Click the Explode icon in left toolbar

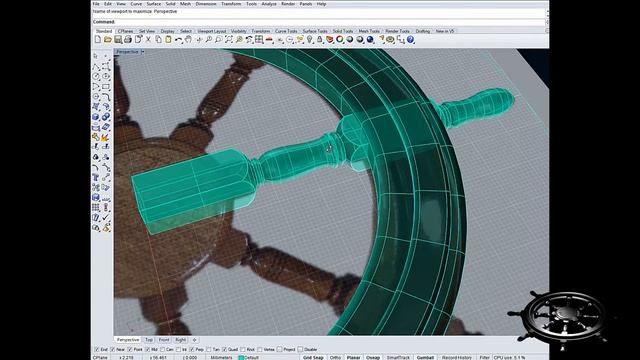pyautogui.click(x=106, y=137)
